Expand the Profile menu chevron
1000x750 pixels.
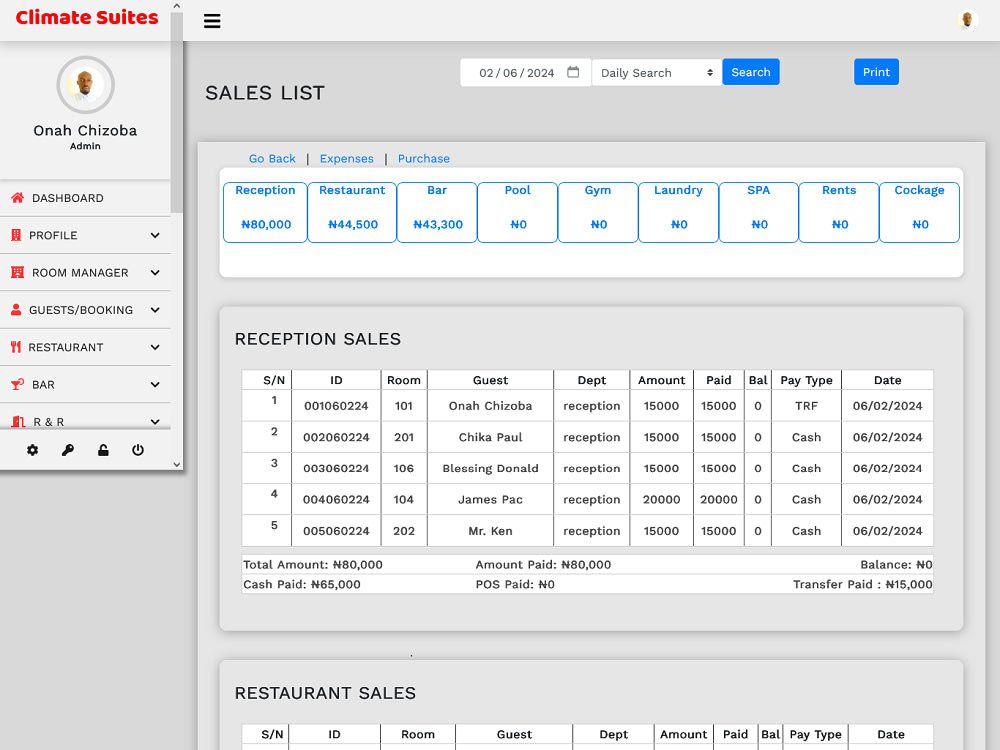tap(155, 235)
